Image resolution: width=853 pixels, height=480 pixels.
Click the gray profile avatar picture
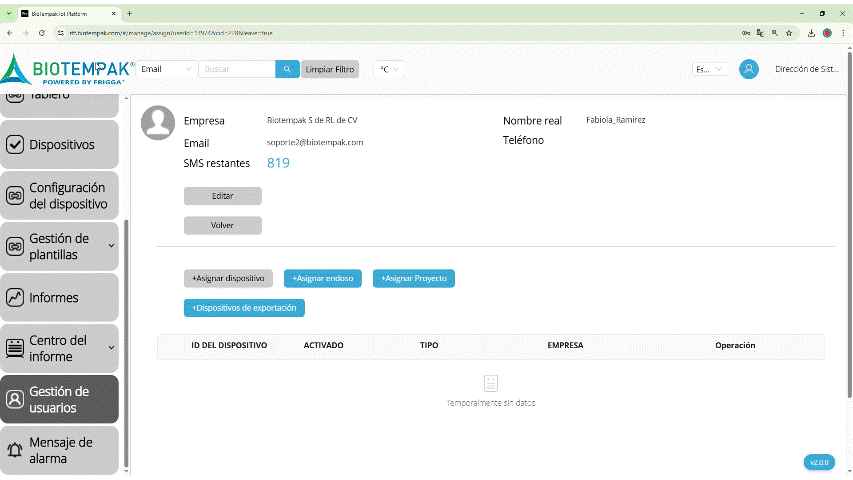point(158,122)
